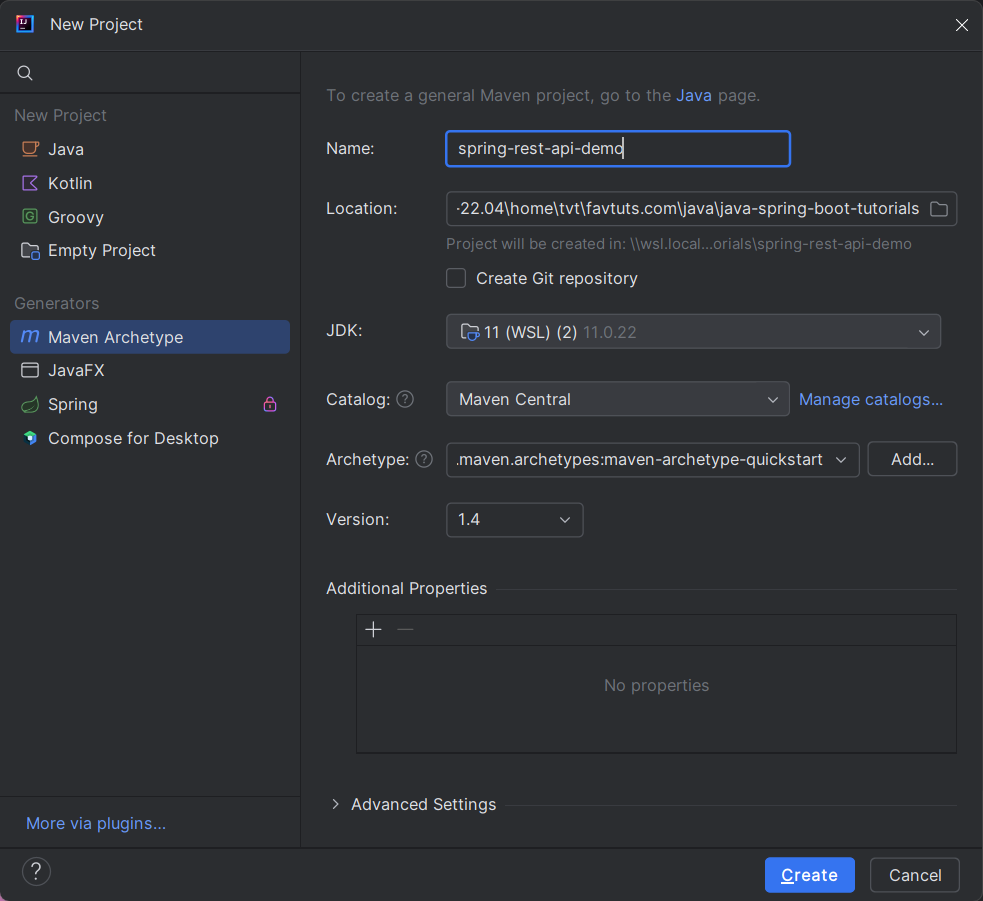Click the Add... archetype button

(912, 460)
